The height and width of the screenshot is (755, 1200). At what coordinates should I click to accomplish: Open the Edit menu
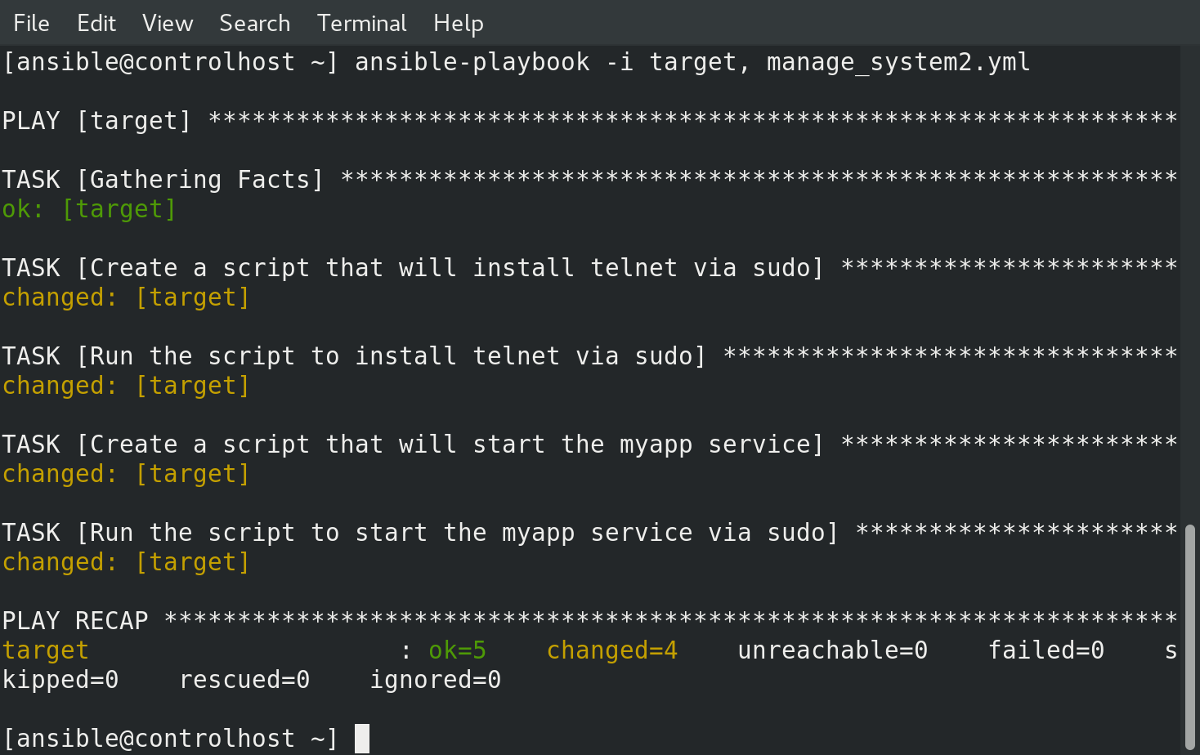[x=95, y=23]
